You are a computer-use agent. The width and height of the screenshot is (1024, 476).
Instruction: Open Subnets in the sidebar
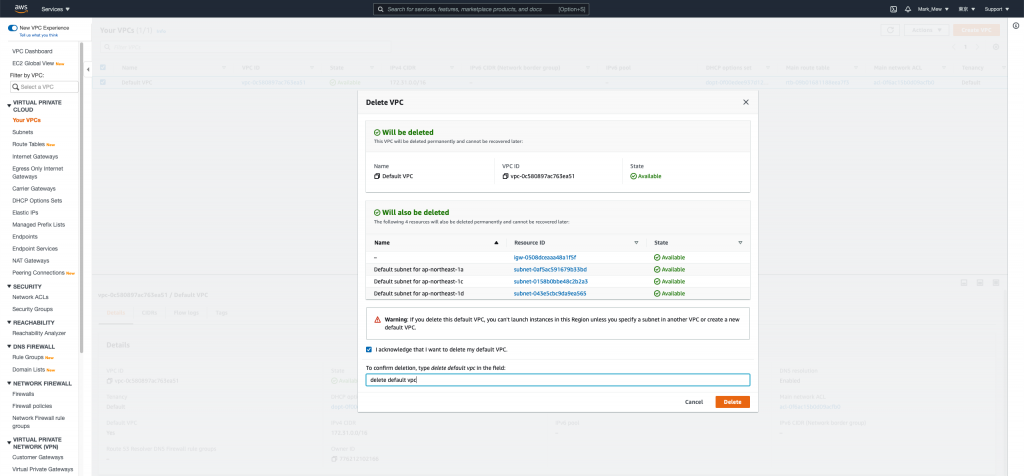click(23, 132)
